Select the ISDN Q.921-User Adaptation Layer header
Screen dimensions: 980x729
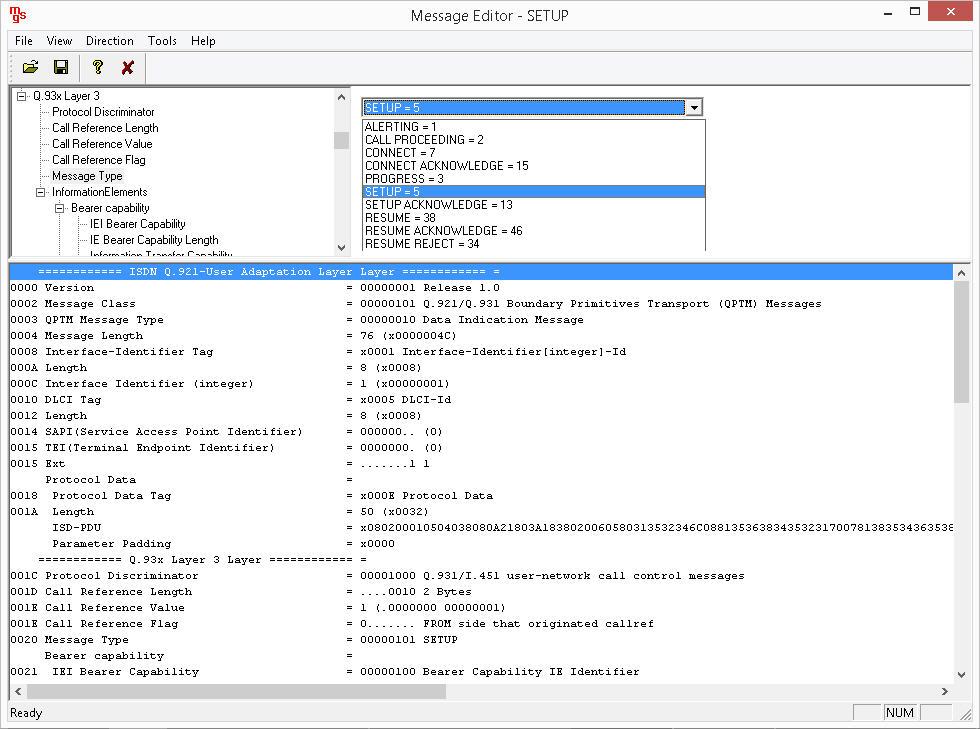(481, 272)
